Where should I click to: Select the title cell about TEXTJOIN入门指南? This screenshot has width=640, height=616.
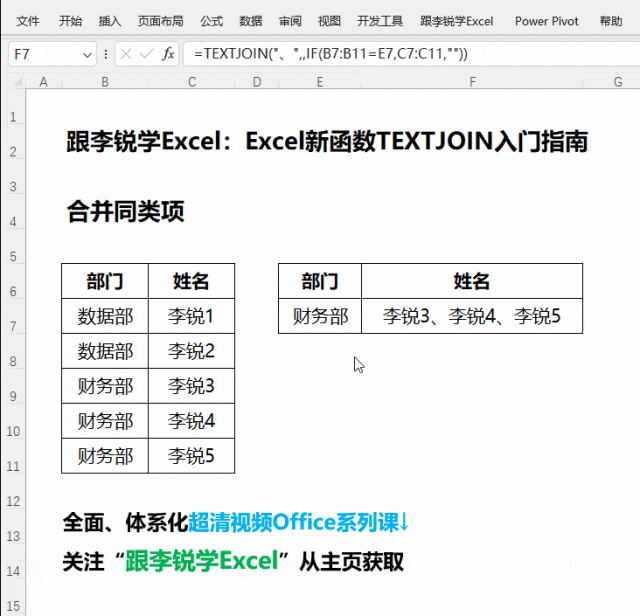click(x=327, y=142)
